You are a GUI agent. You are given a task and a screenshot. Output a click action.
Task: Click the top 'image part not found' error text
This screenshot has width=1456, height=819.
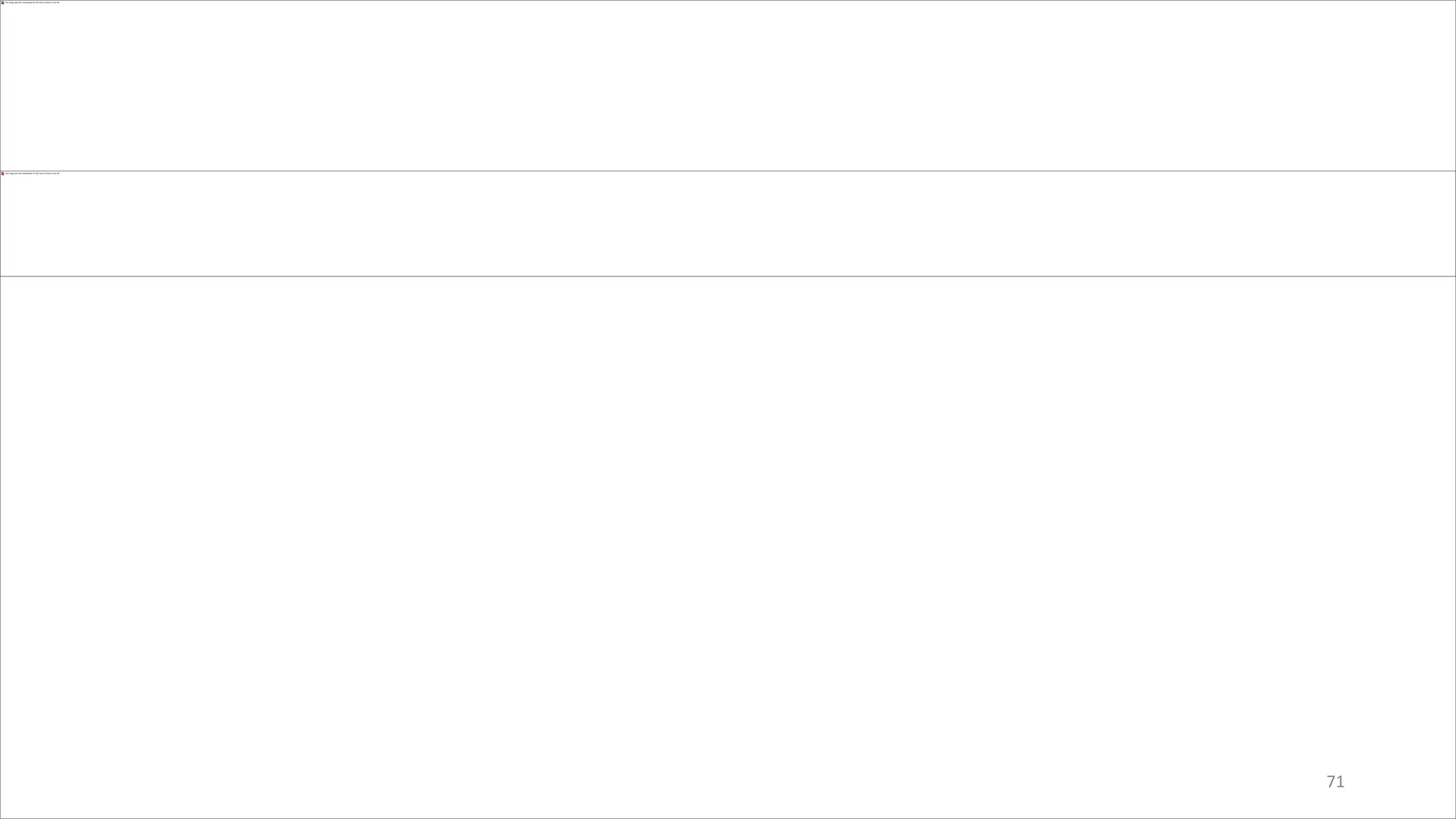[x=32, y=3]
